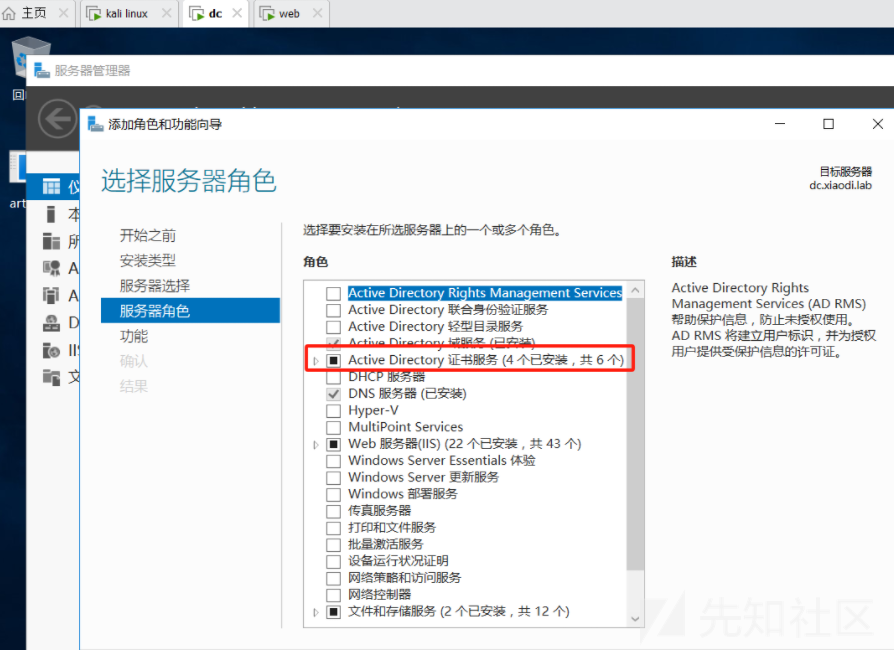Check MultiPoint Services role
The width and height of the screenshot is (894, 650).
tap(334, 427)
